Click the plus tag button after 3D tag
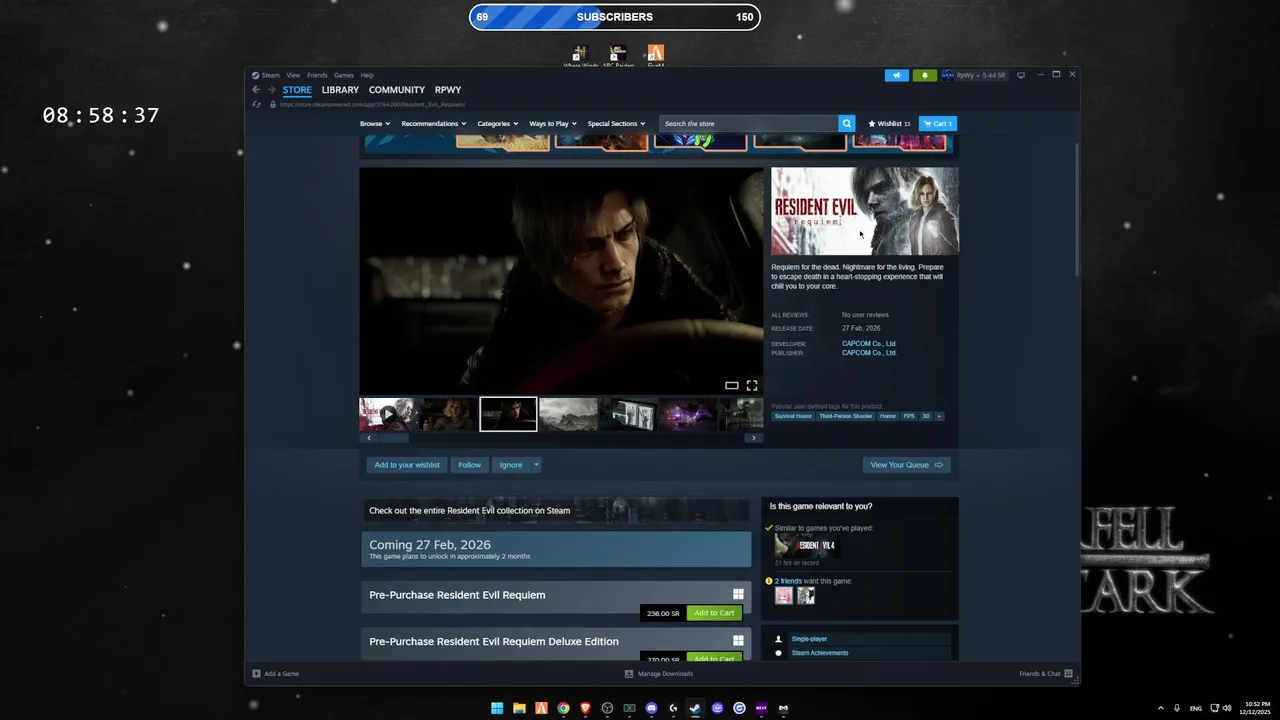 (x=939, y=416)
